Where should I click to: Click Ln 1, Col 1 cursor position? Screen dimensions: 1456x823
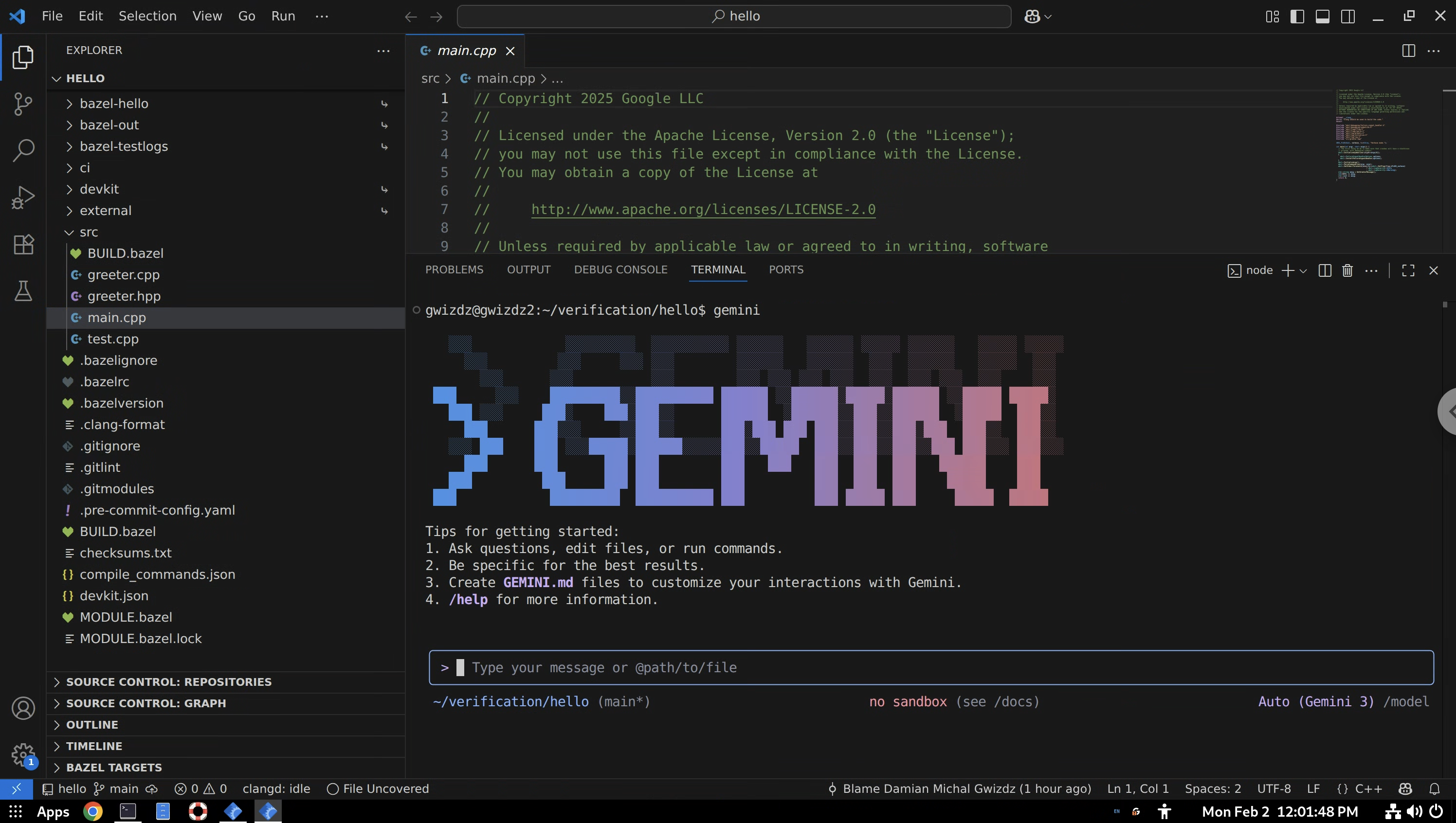1138,788
